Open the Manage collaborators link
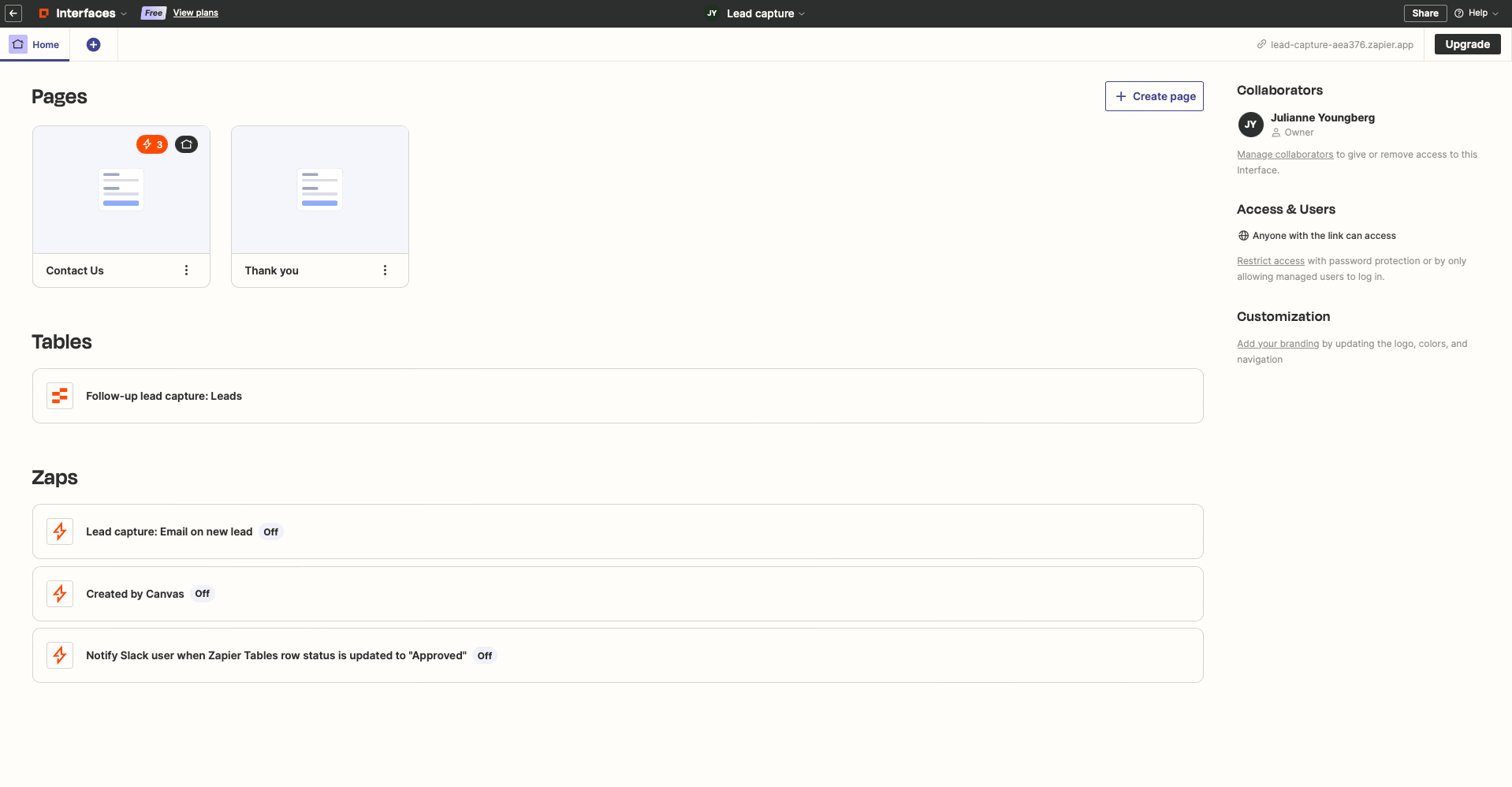 pos(1284,154)
